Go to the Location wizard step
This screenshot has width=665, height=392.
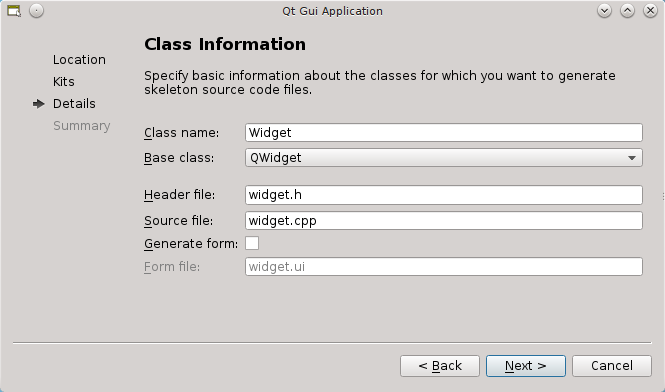pyautogui.click(x=79, y=60)
